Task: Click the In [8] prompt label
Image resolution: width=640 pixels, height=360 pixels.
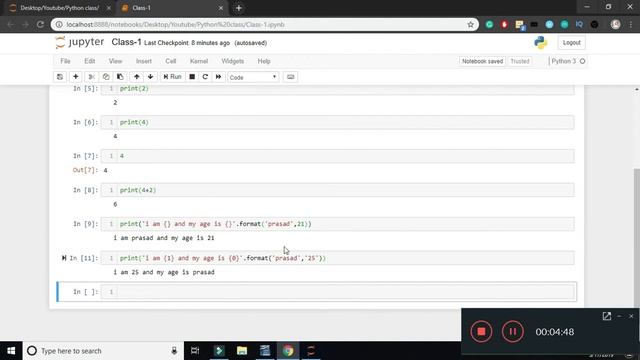Action: pyautogui.click(x=85, y=190)
